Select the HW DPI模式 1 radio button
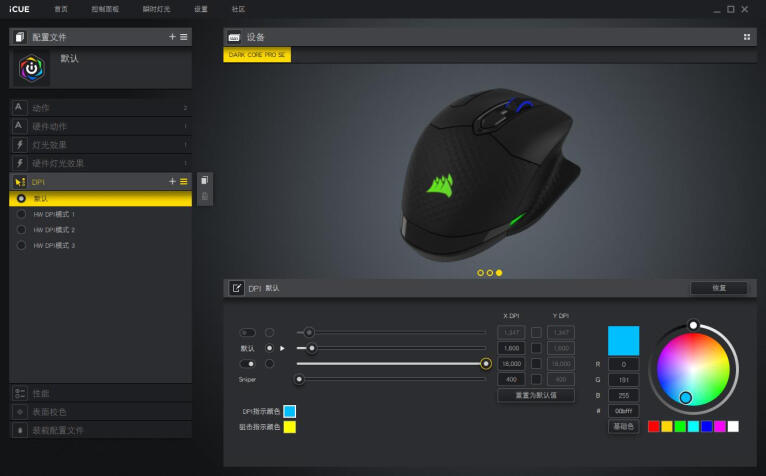Screen dimensions: 766x476 (21, 214)
